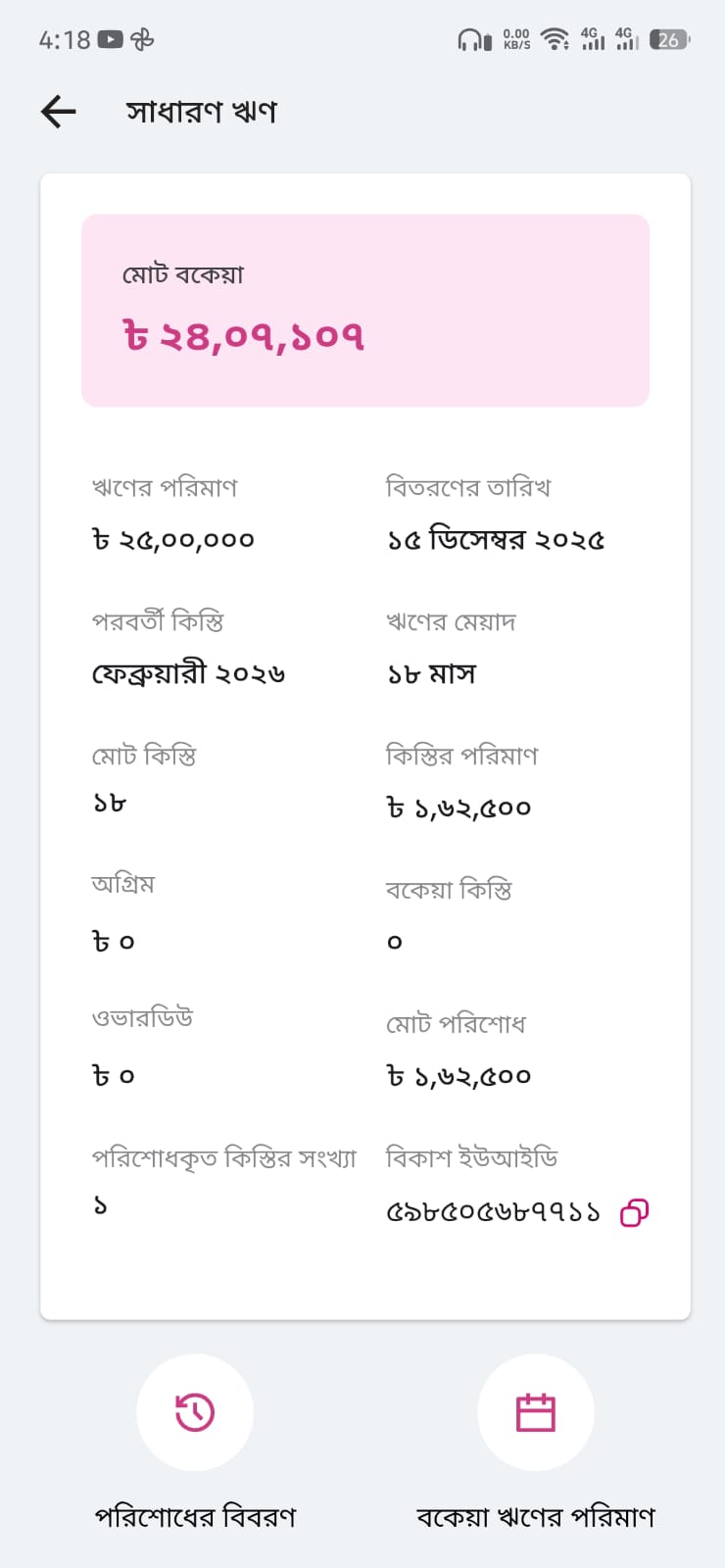Tap the বকেয়া ঋণের পরিমাণ label

535,1517
